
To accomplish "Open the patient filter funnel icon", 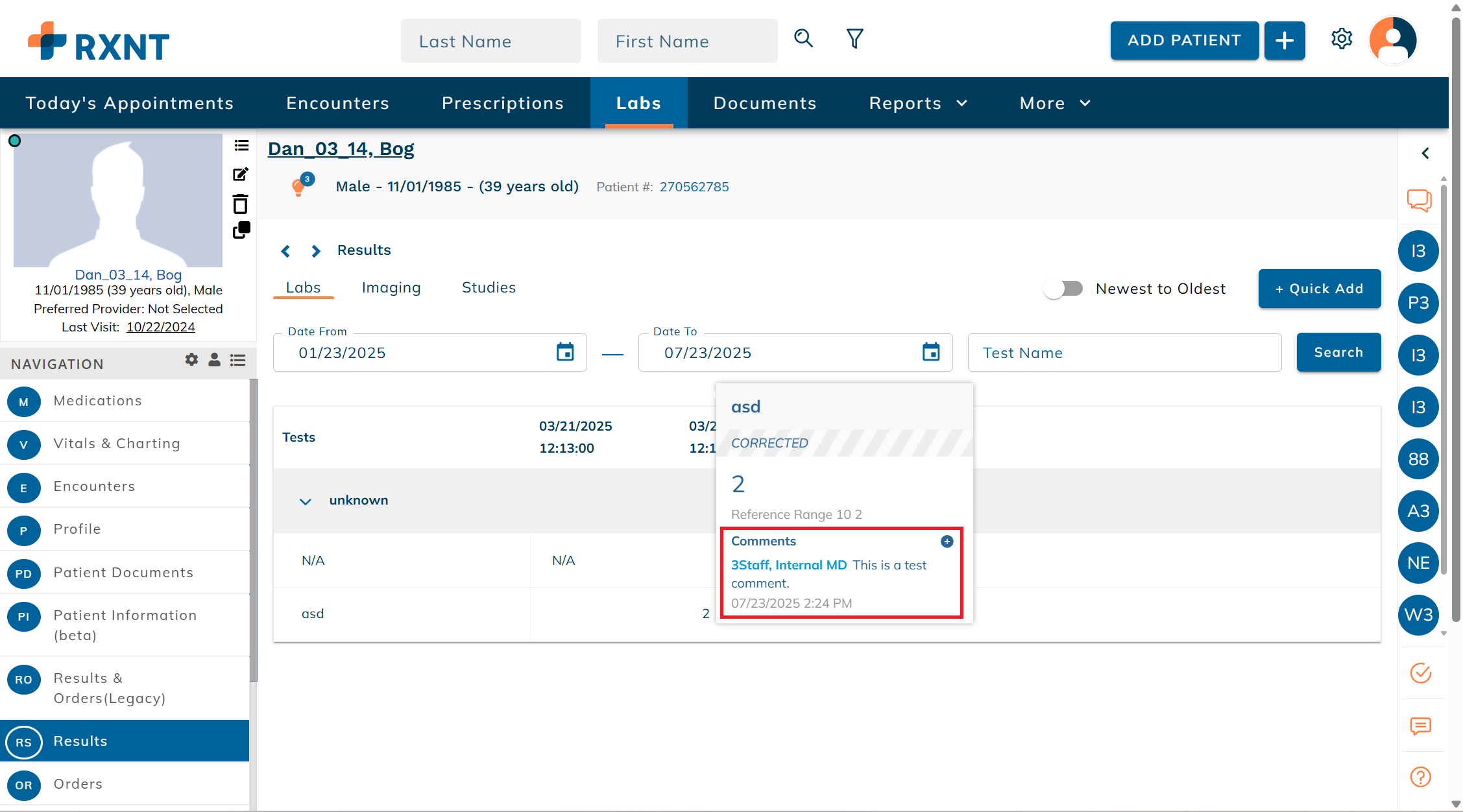I will pos(854,39).
